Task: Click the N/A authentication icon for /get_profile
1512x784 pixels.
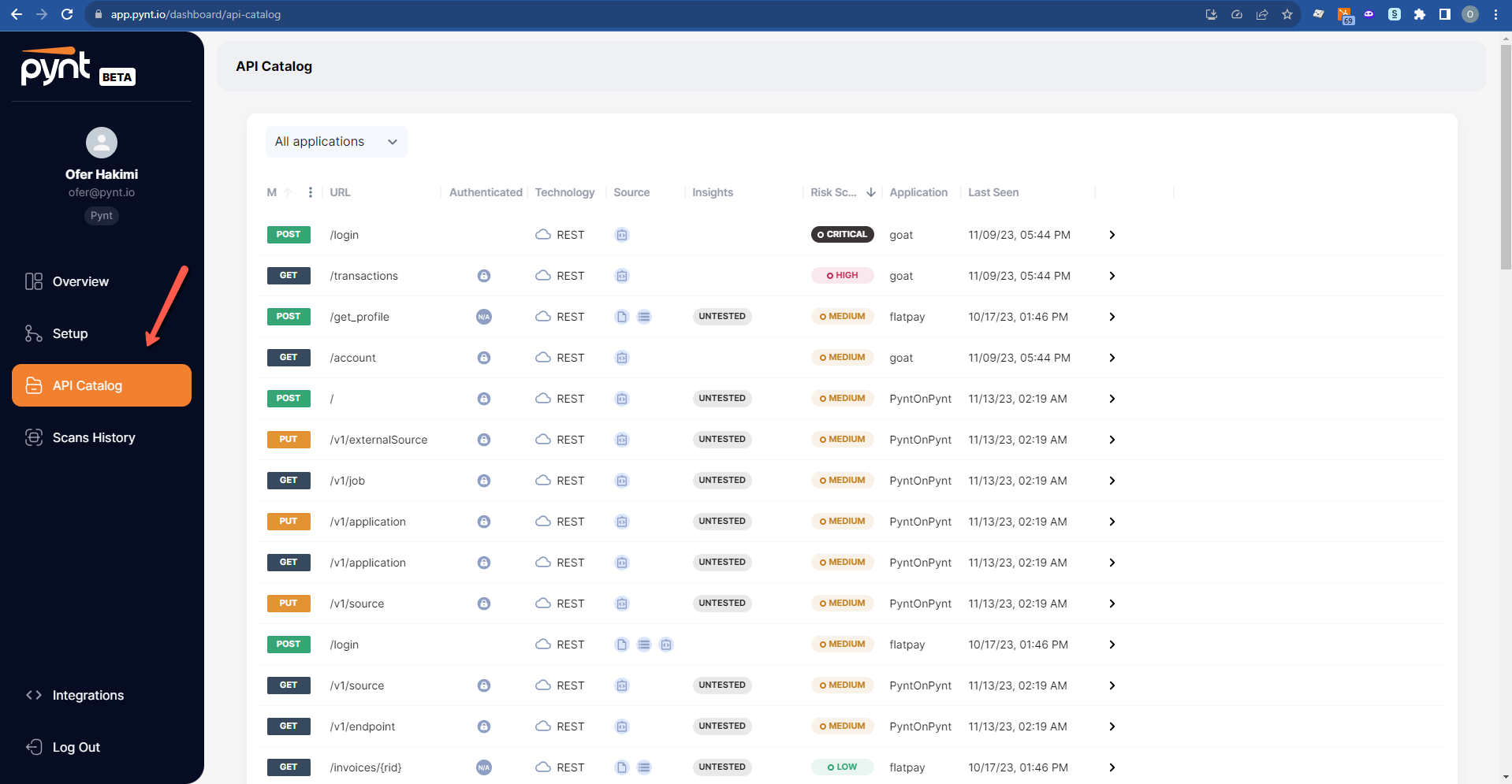Action: click(484, 317)
